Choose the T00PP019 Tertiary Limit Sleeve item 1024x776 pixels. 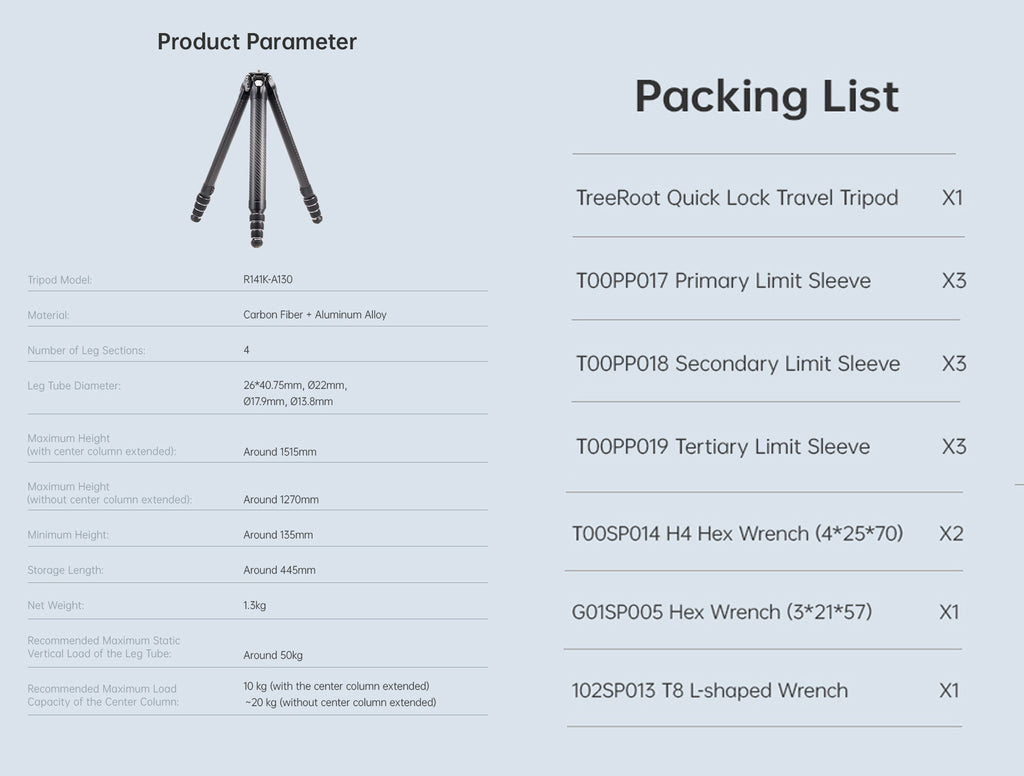723,447
